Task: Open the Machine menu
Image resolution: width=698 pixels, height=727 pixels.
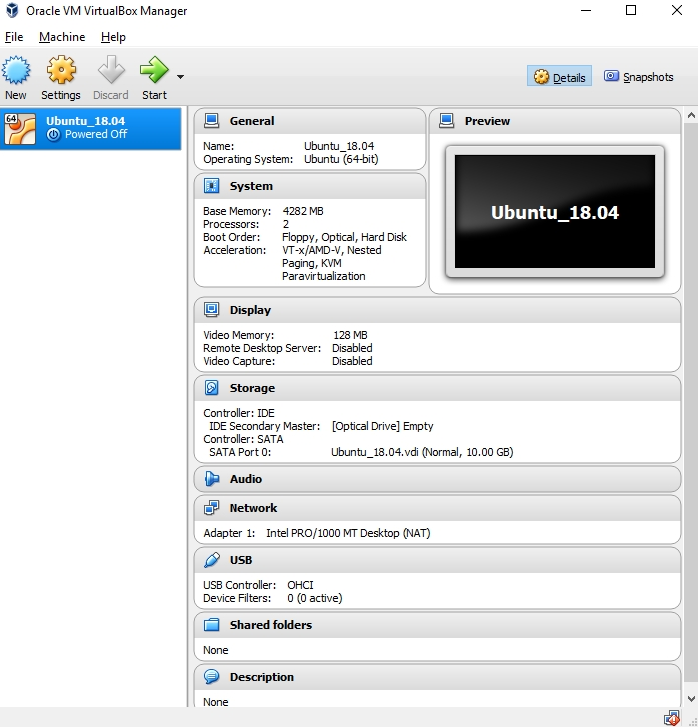Action: tap(62, 37)
